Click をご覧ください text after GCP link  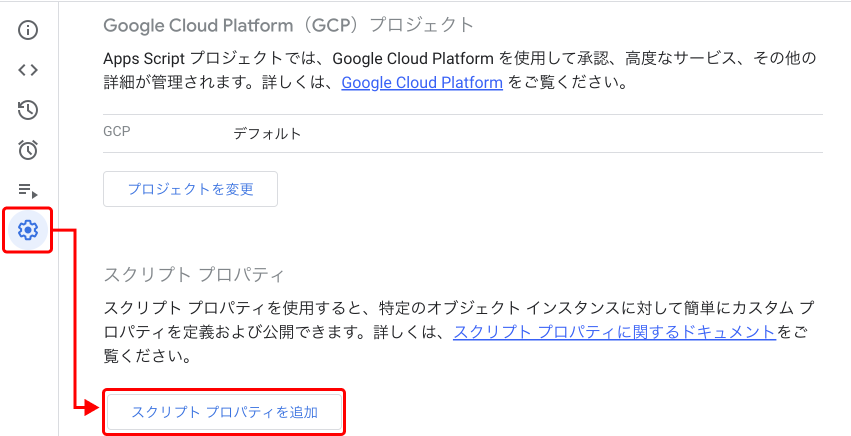[566, 83]
